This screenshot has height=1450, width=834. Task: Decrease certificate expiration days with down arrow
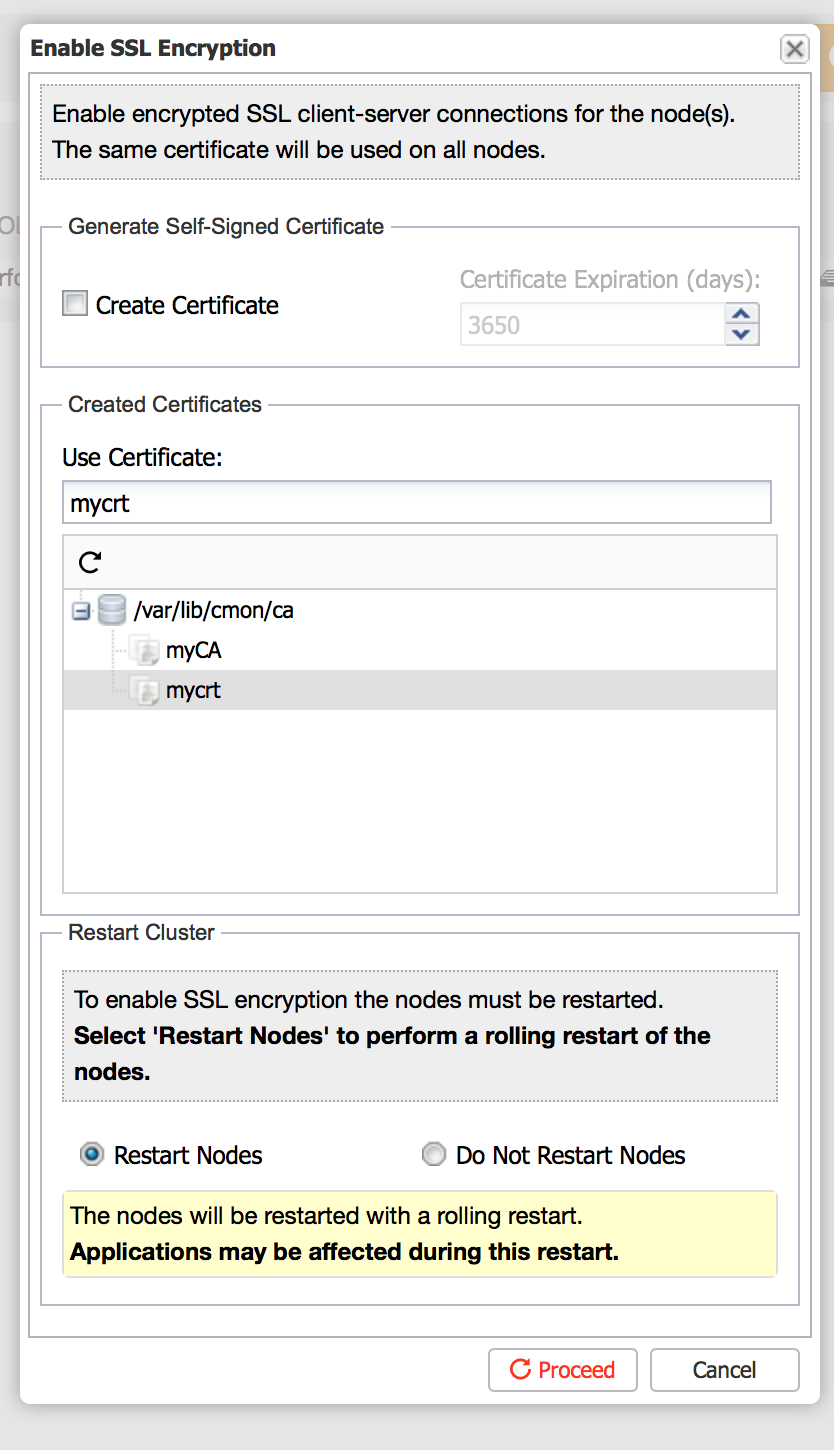tap(741, 335)
